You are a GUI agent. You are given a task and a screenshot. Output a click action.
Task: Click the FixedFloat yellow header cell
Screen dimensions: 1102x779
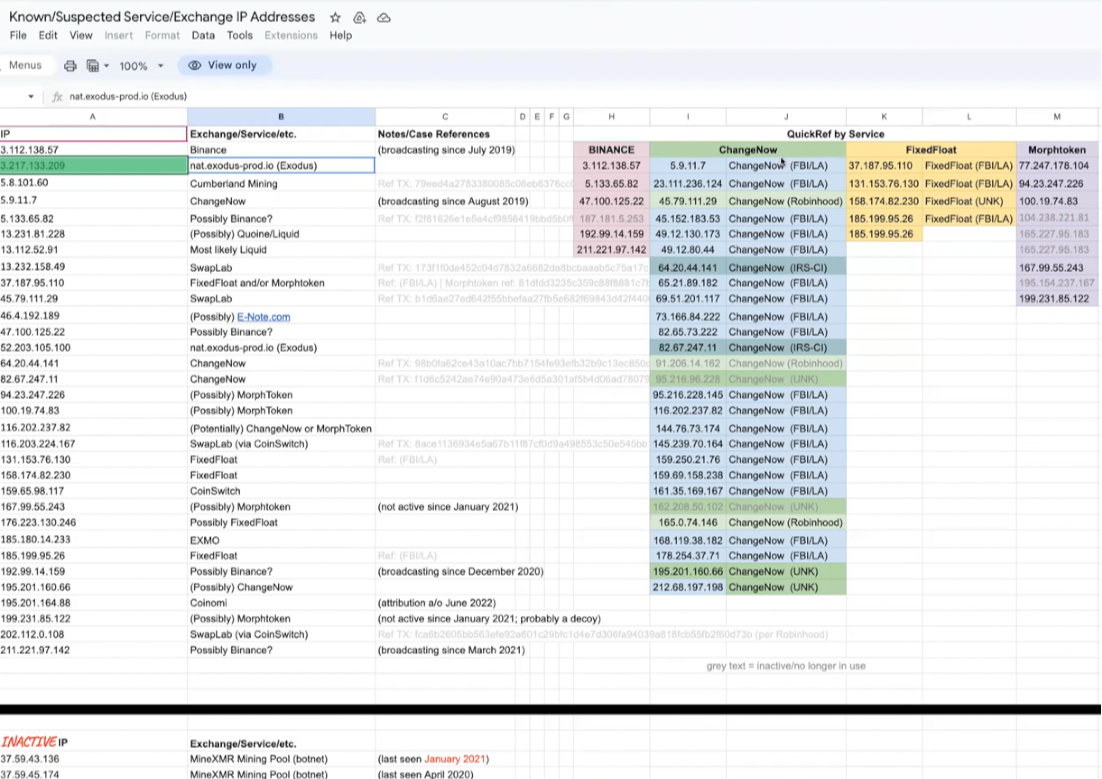point(931,150)
